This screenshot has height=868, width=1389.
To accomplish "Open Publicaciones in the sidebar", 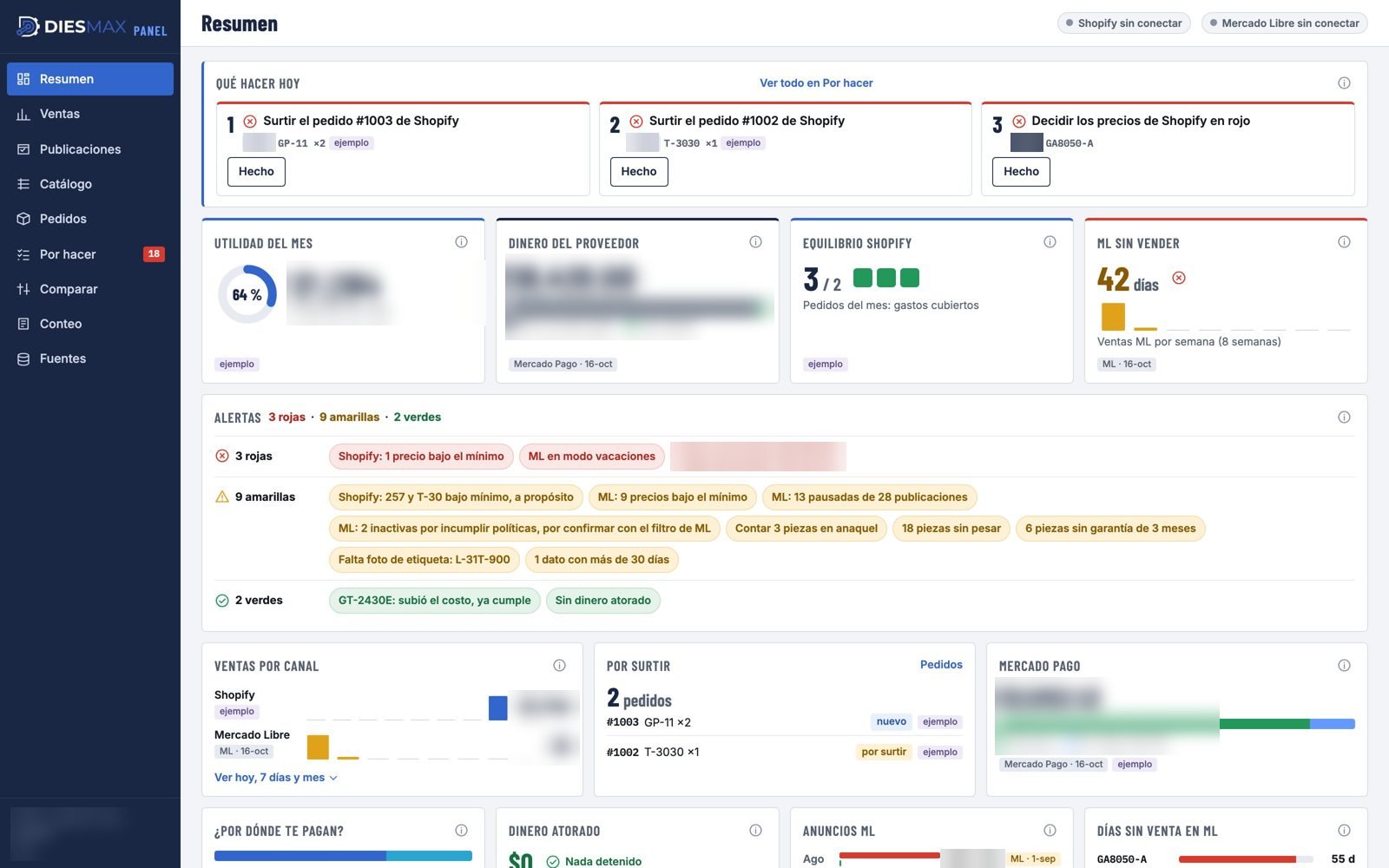I will pos(90,149).
